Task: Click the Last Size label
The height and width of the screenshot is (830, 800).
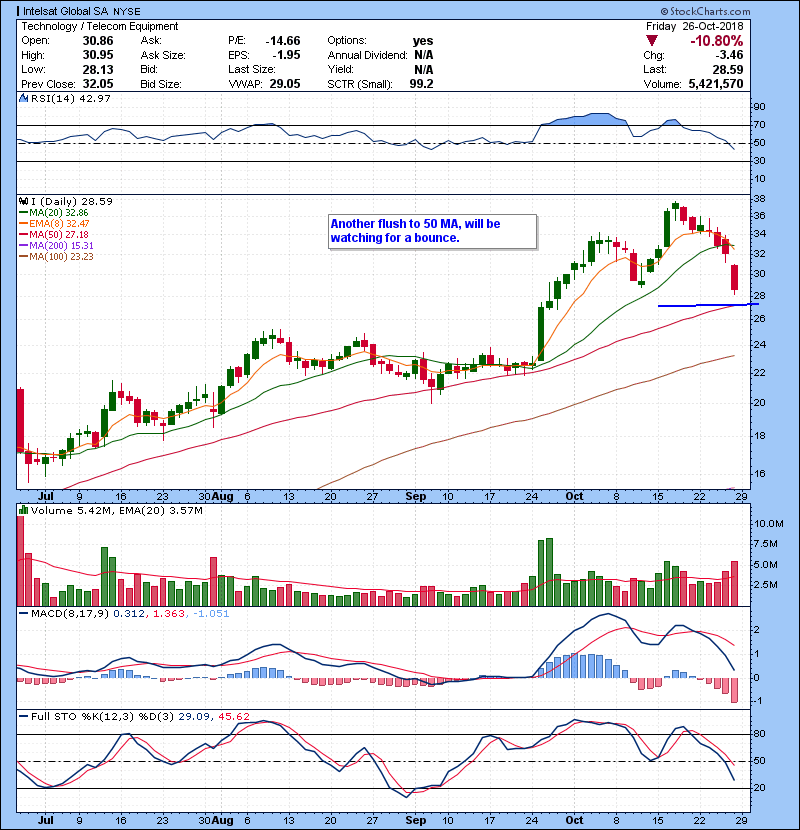Action: [x=251, y=69]
